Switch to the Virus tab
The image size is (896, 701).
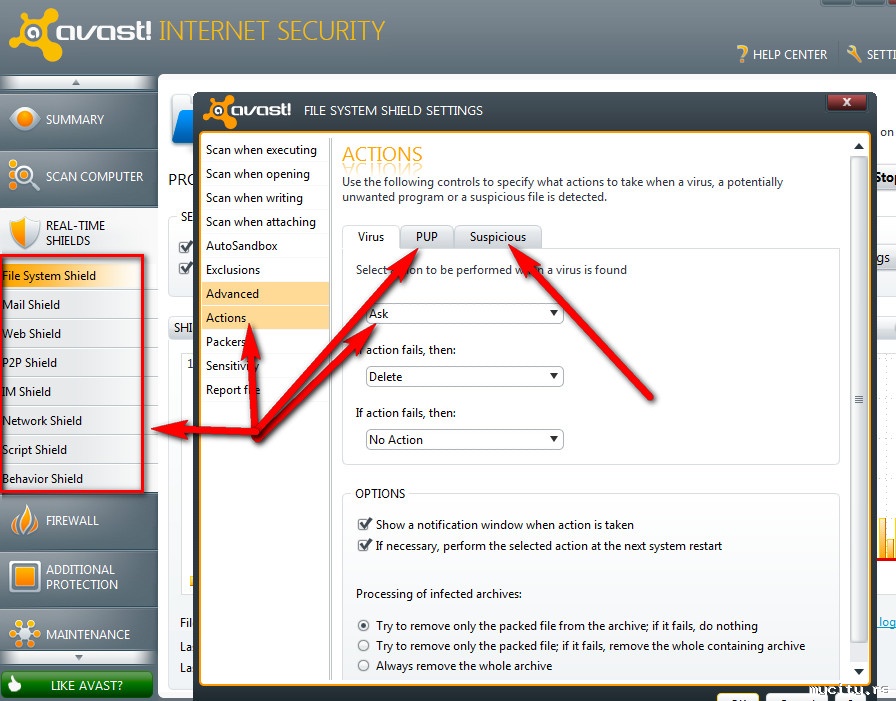coord(371,237)
